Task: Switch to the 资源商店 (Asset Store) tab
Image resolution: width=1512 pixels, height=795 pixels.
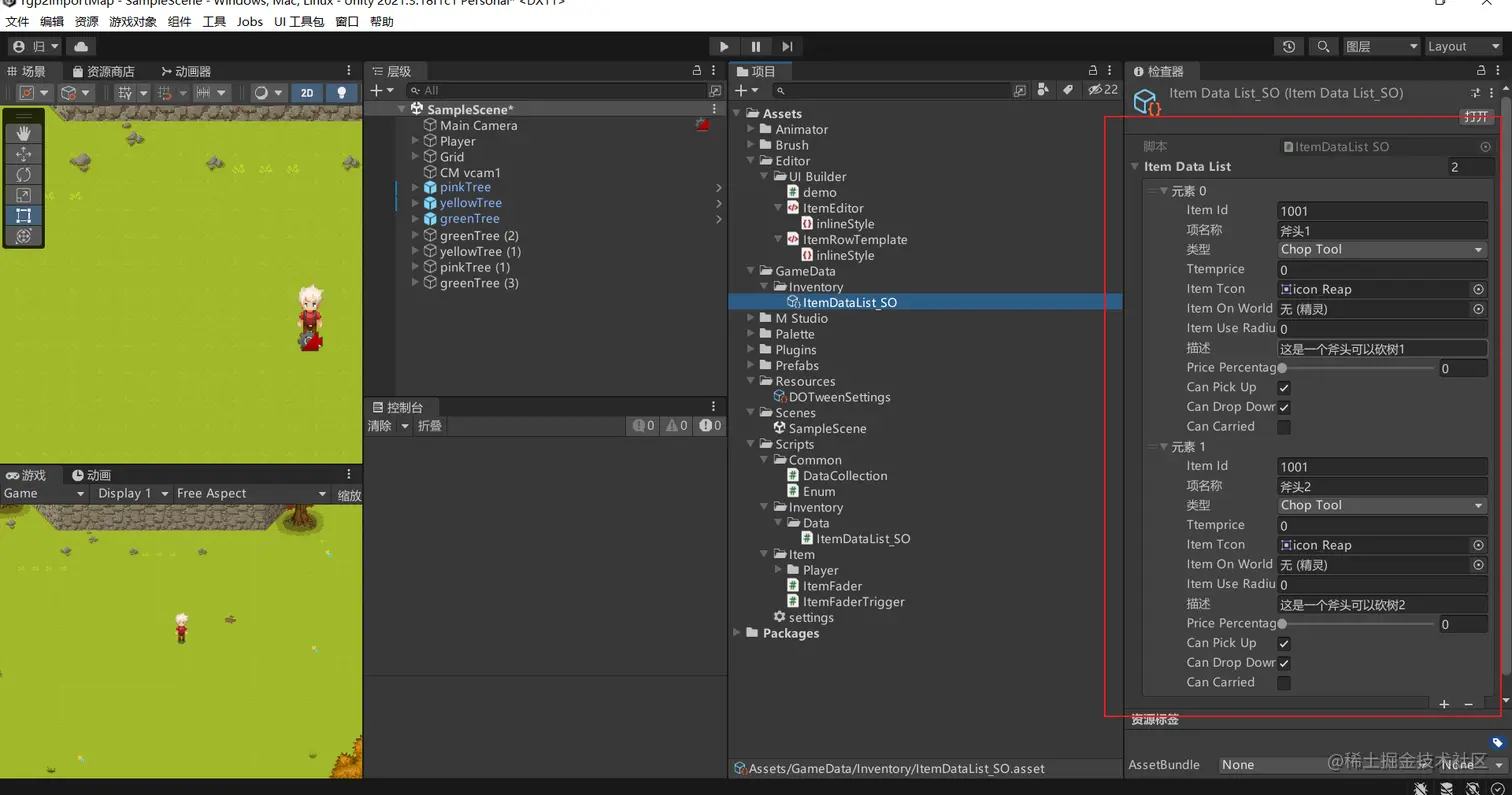Action: (x=104, y=71)
